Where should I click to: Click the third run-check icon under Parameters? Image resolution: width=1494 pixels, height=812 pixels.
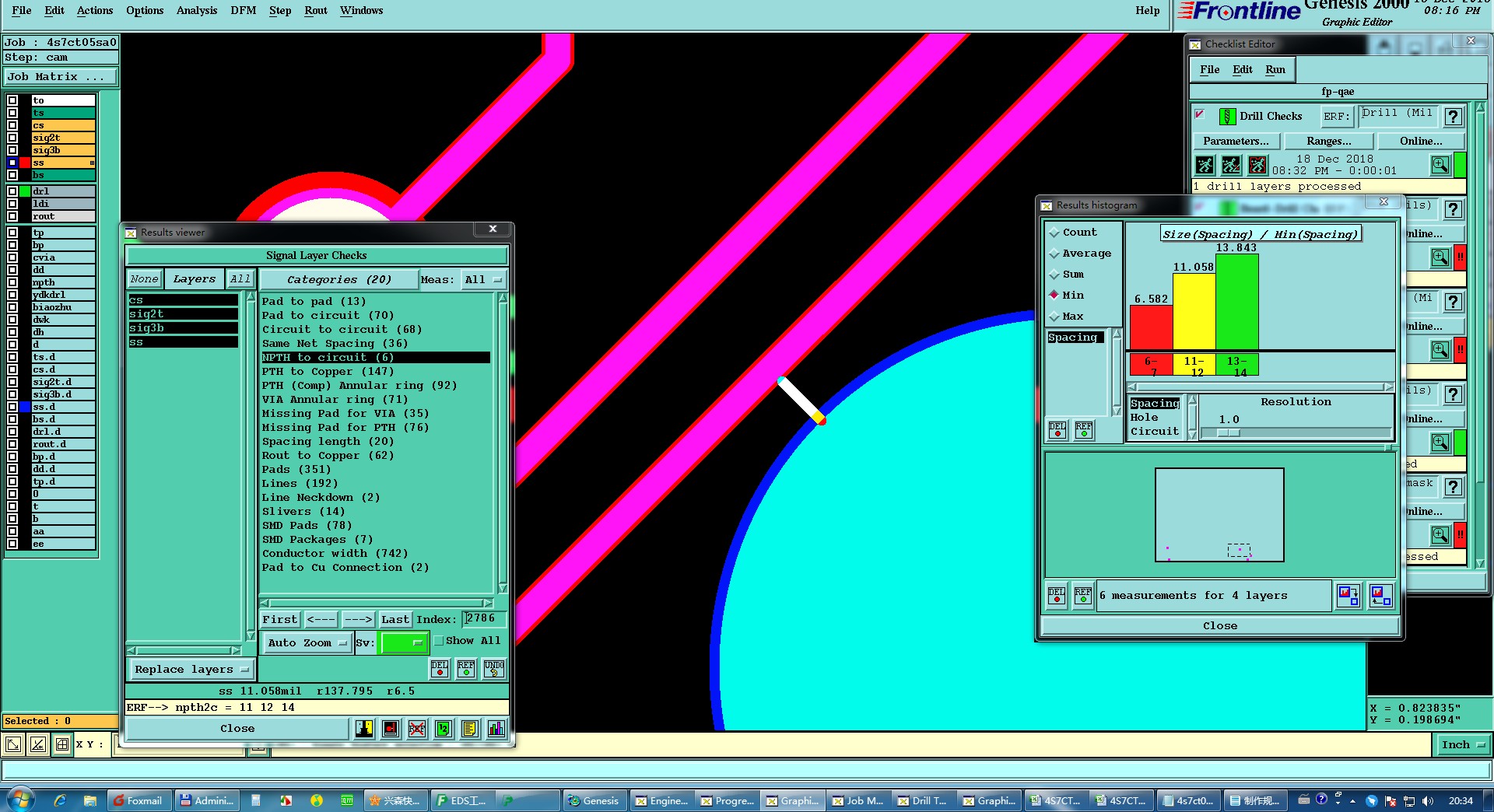pos(1257,165)
